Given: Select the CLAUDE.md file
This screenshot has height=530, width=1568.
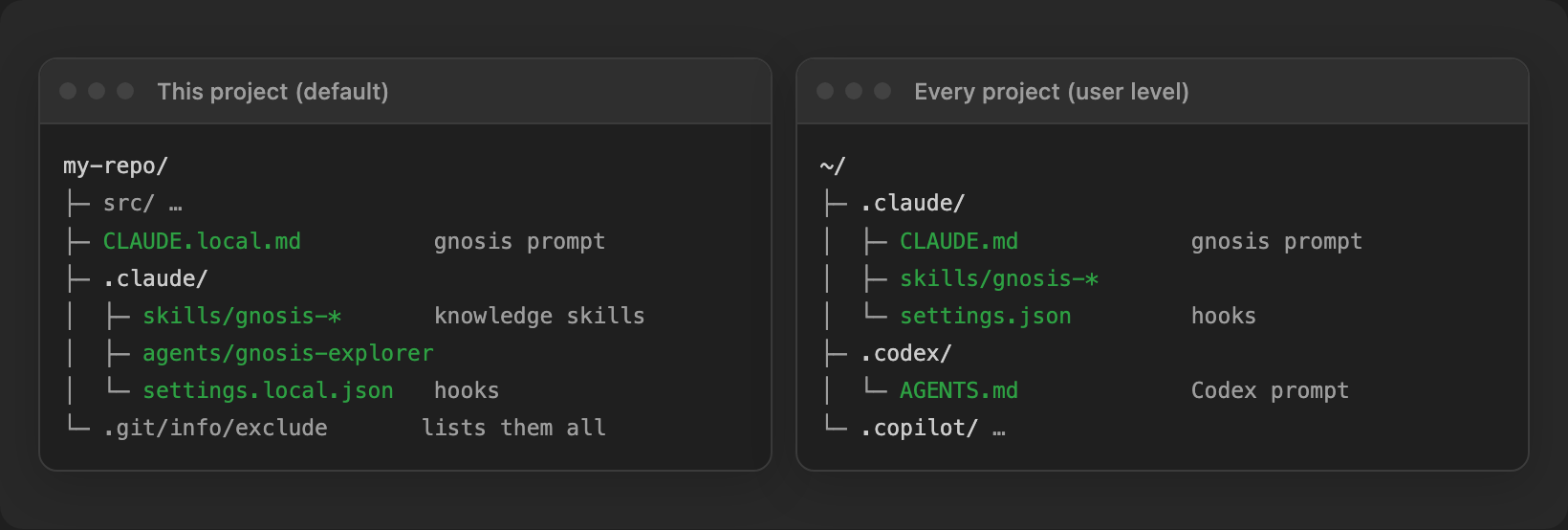Looking at the screenshot, I should [x=959, y=241].
